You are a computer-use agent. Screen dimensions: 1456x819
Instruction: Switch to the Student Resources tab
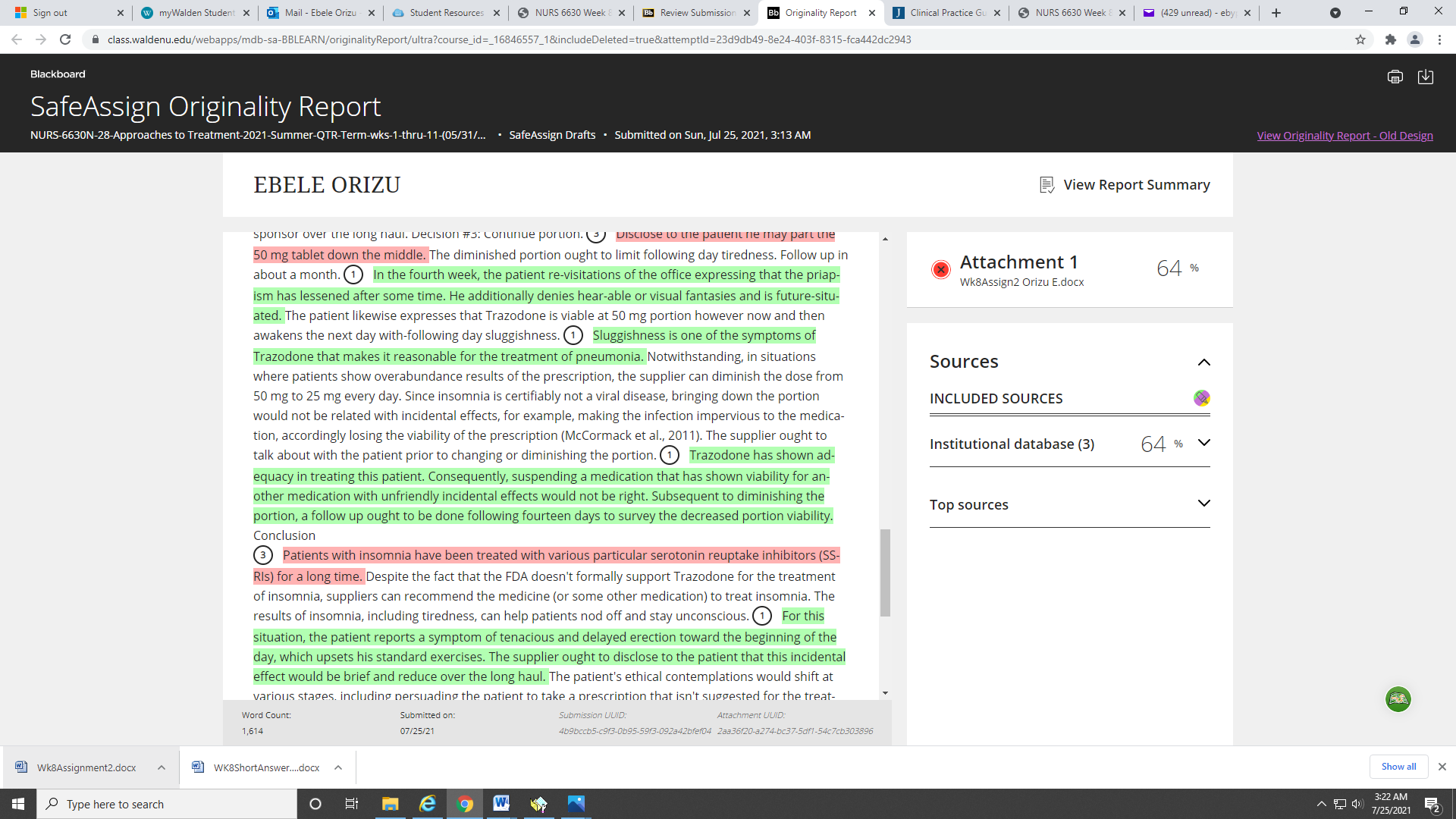[x=447, y=13]
